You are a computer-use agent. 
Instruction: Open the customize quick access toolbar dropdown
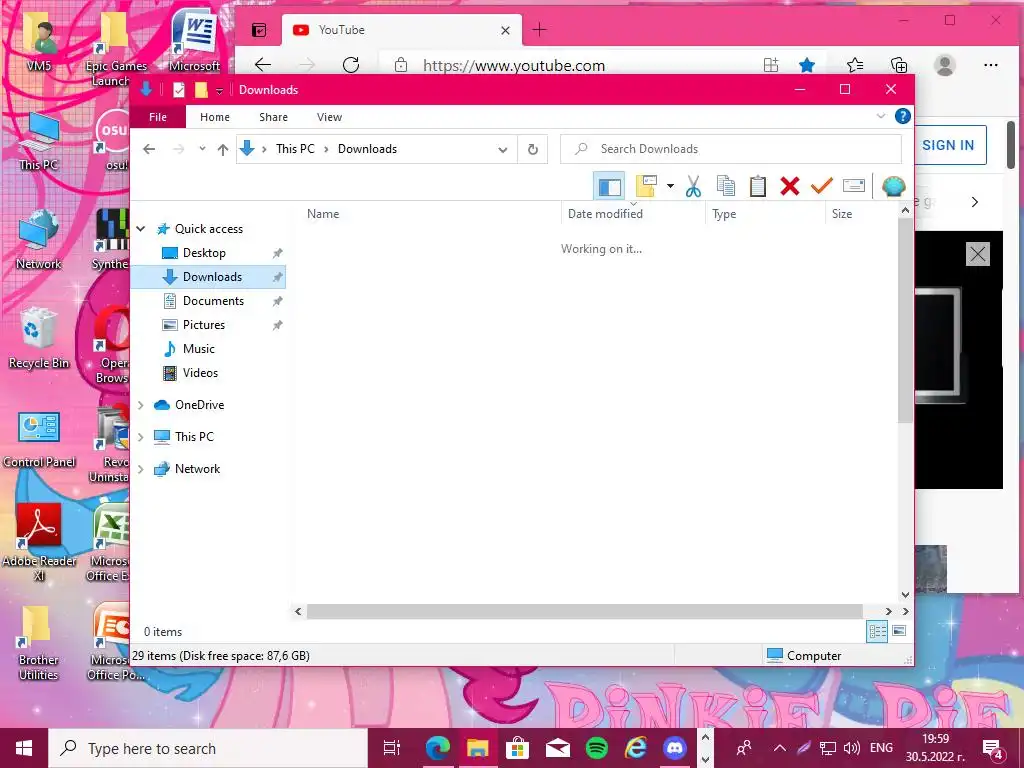pos(219,91)
